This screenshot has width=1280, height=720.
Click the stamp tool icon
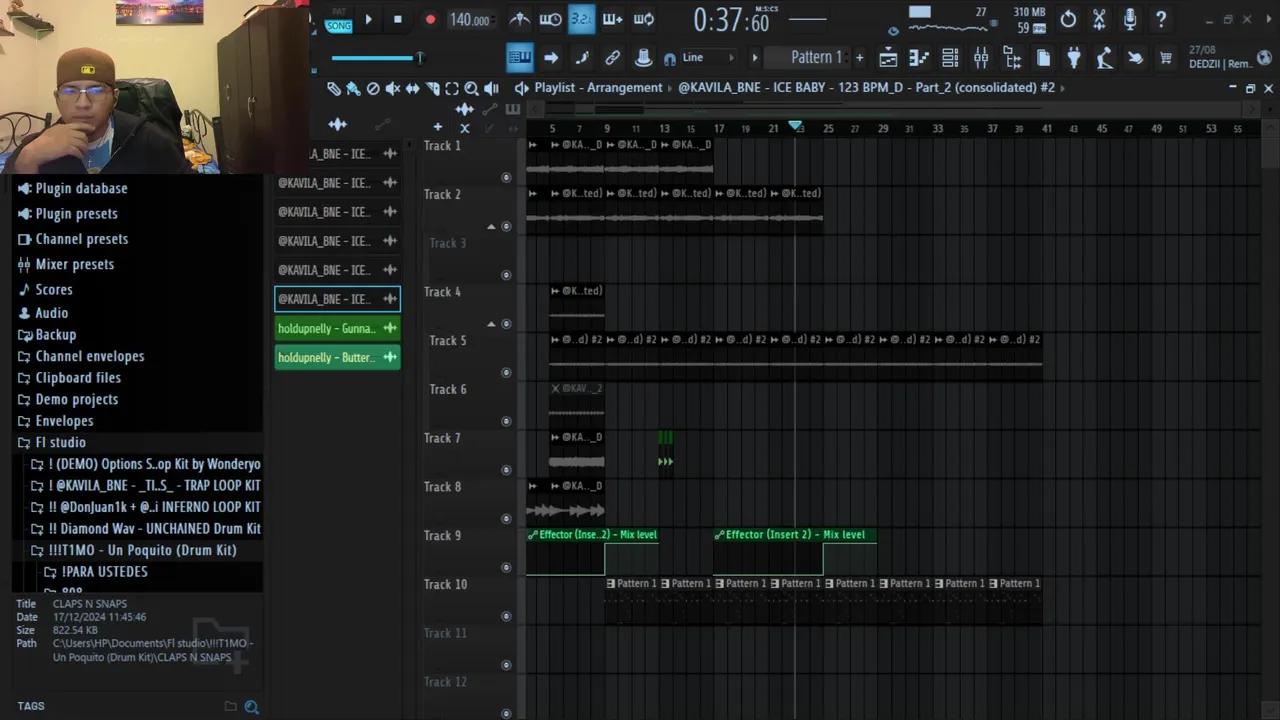(x=643, y=58)
